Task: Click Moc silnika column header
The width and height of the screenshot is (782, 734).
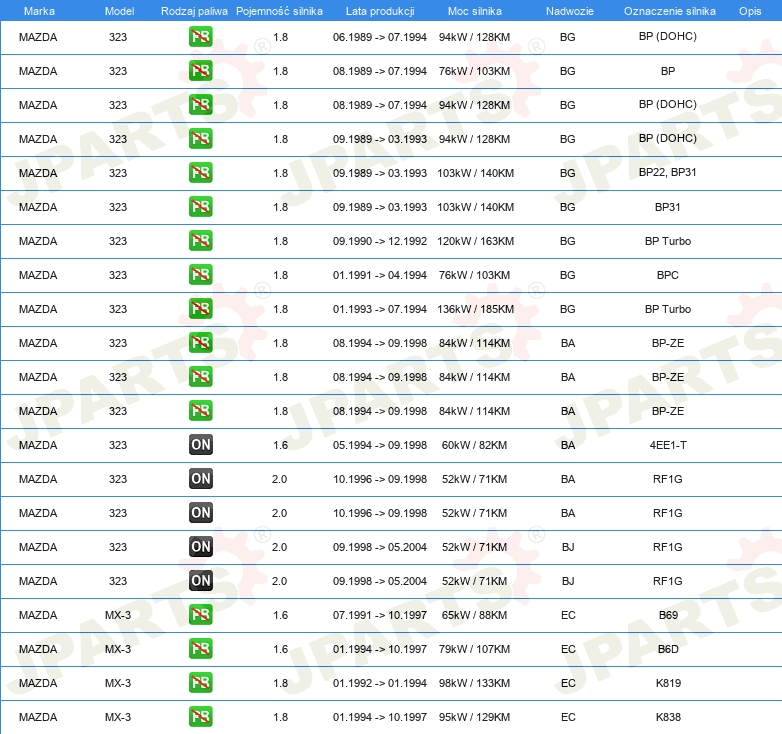Action: click(474, 11)
